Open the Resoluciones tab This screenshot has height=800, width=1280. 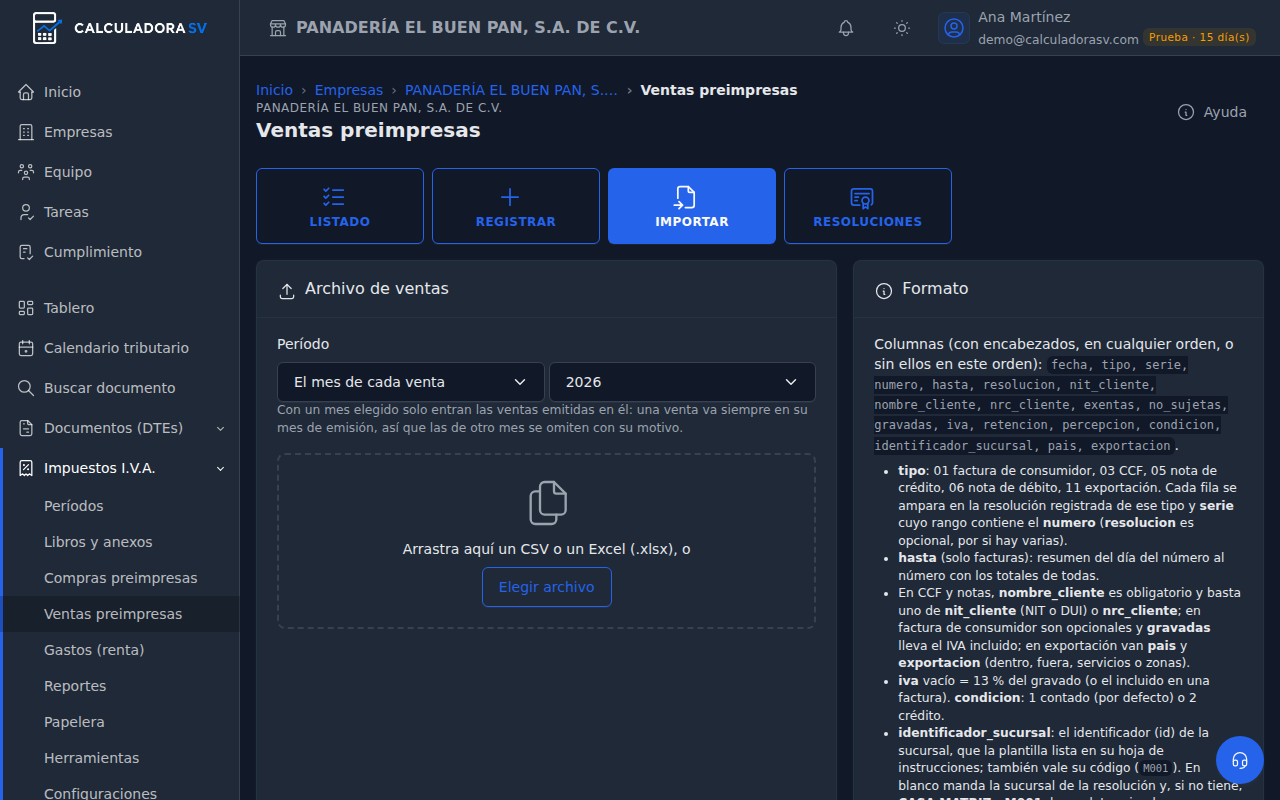coord(868,206)
